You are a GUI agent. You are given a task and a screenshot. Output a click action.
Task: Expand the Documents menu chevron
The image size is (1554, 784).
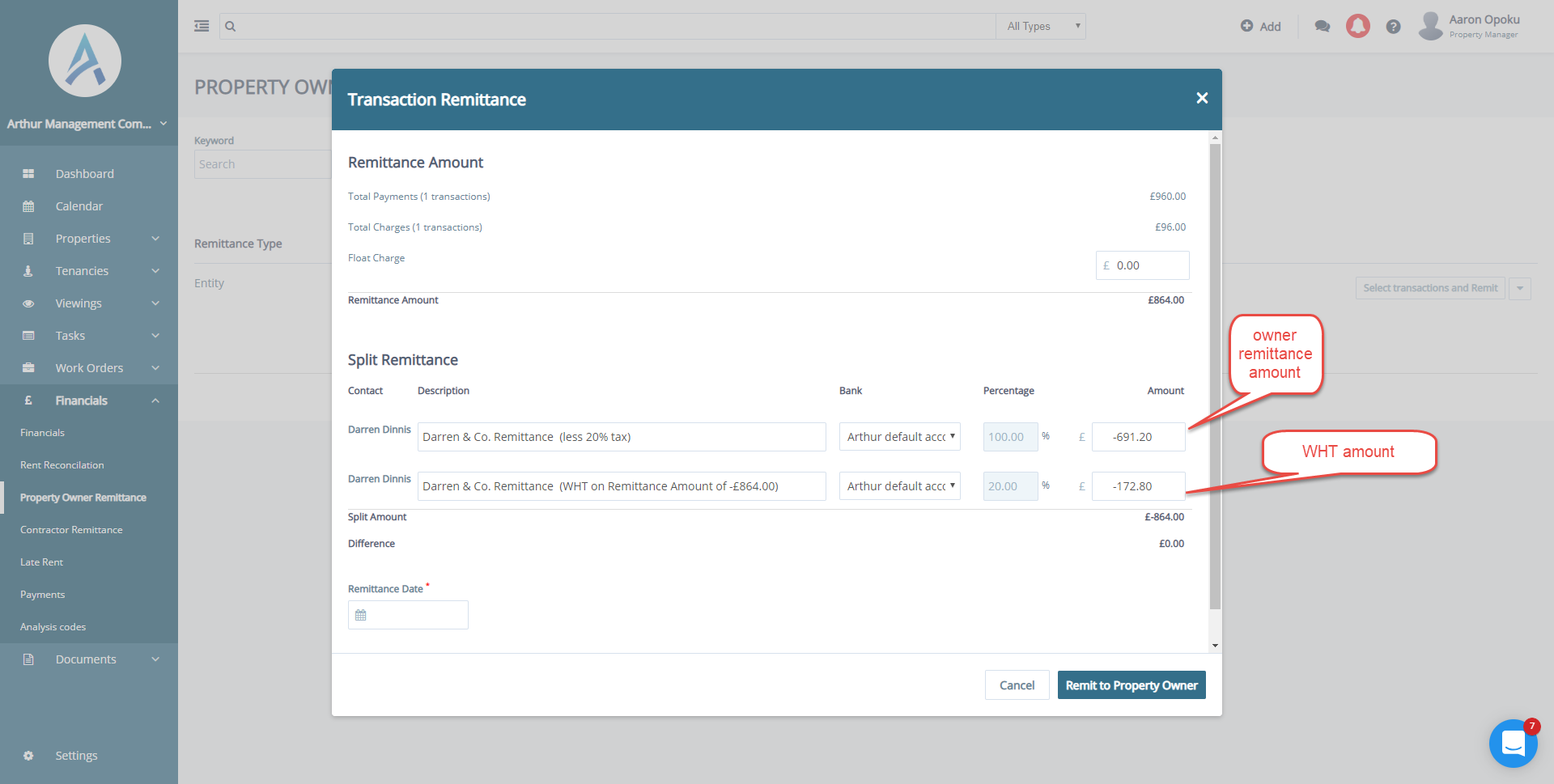(155, 659)
